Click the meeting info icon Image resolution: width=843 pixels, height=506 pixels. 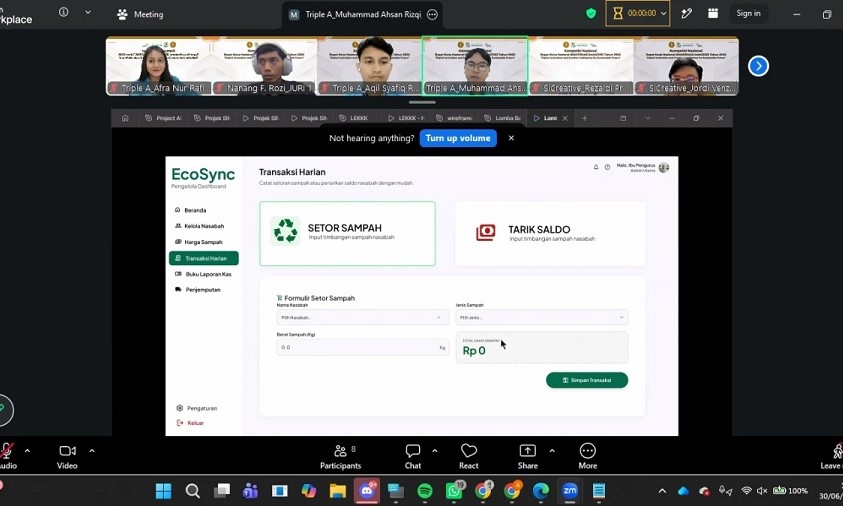coord(63,12)
